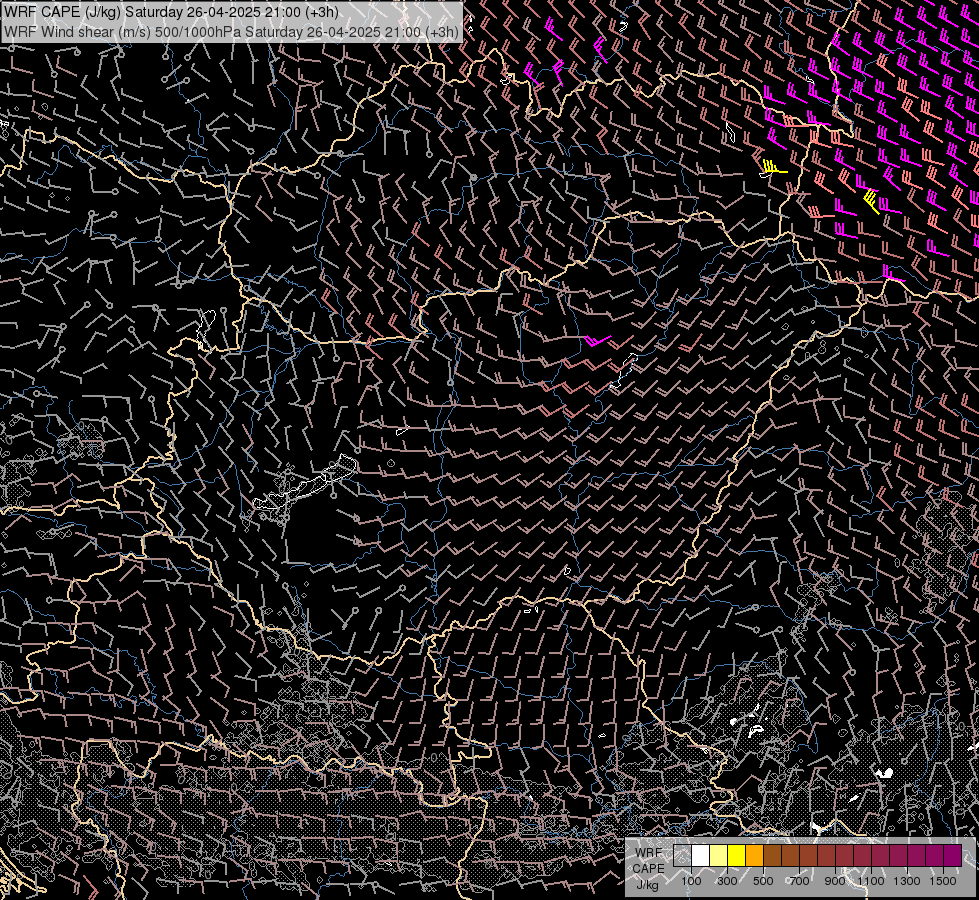Click the legend value 100
The width and height of the screenshot is (979, 900).
[691, 881]
